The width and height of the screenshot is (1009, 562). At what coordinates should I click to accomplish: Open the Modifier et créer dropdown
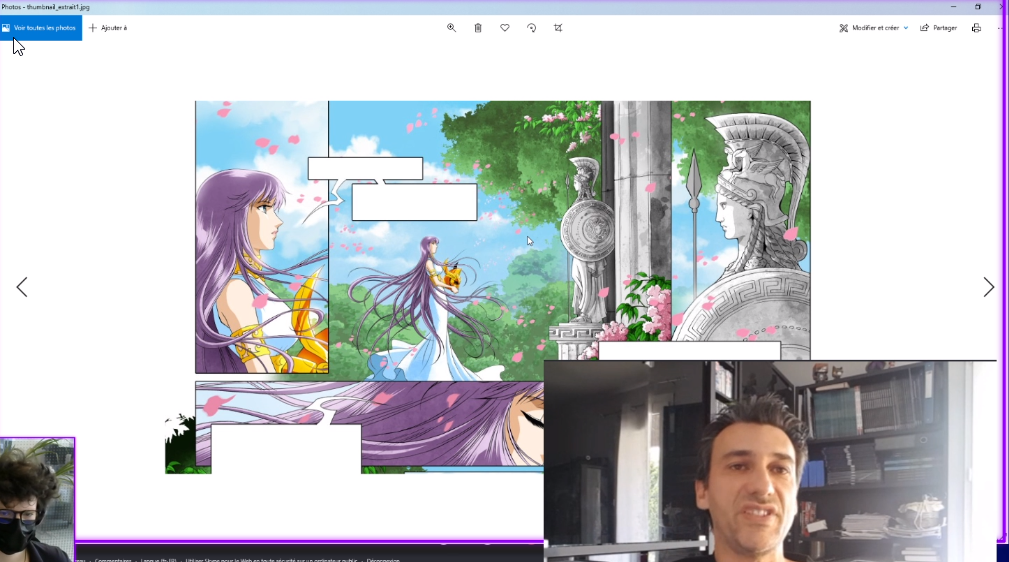pos(874,28)
